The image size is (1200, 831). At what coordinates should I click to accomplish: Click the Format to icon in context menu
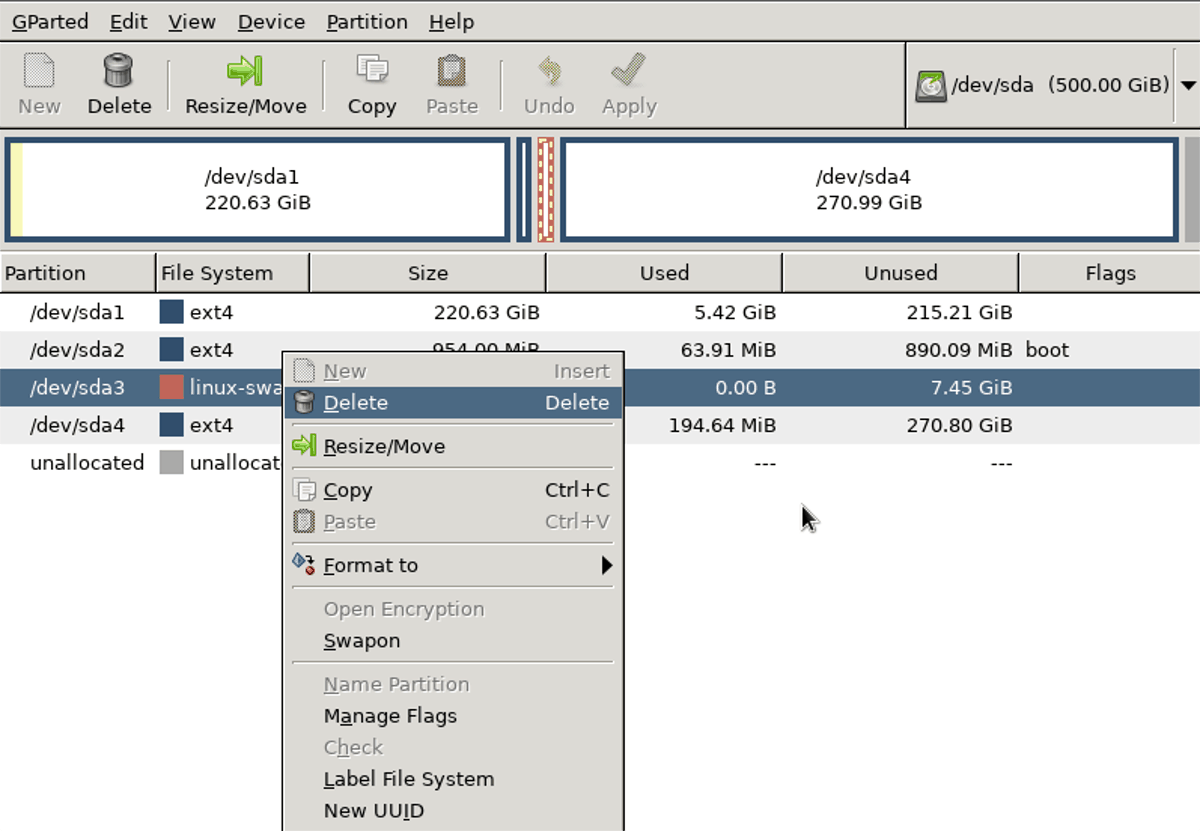click(305, 564)
